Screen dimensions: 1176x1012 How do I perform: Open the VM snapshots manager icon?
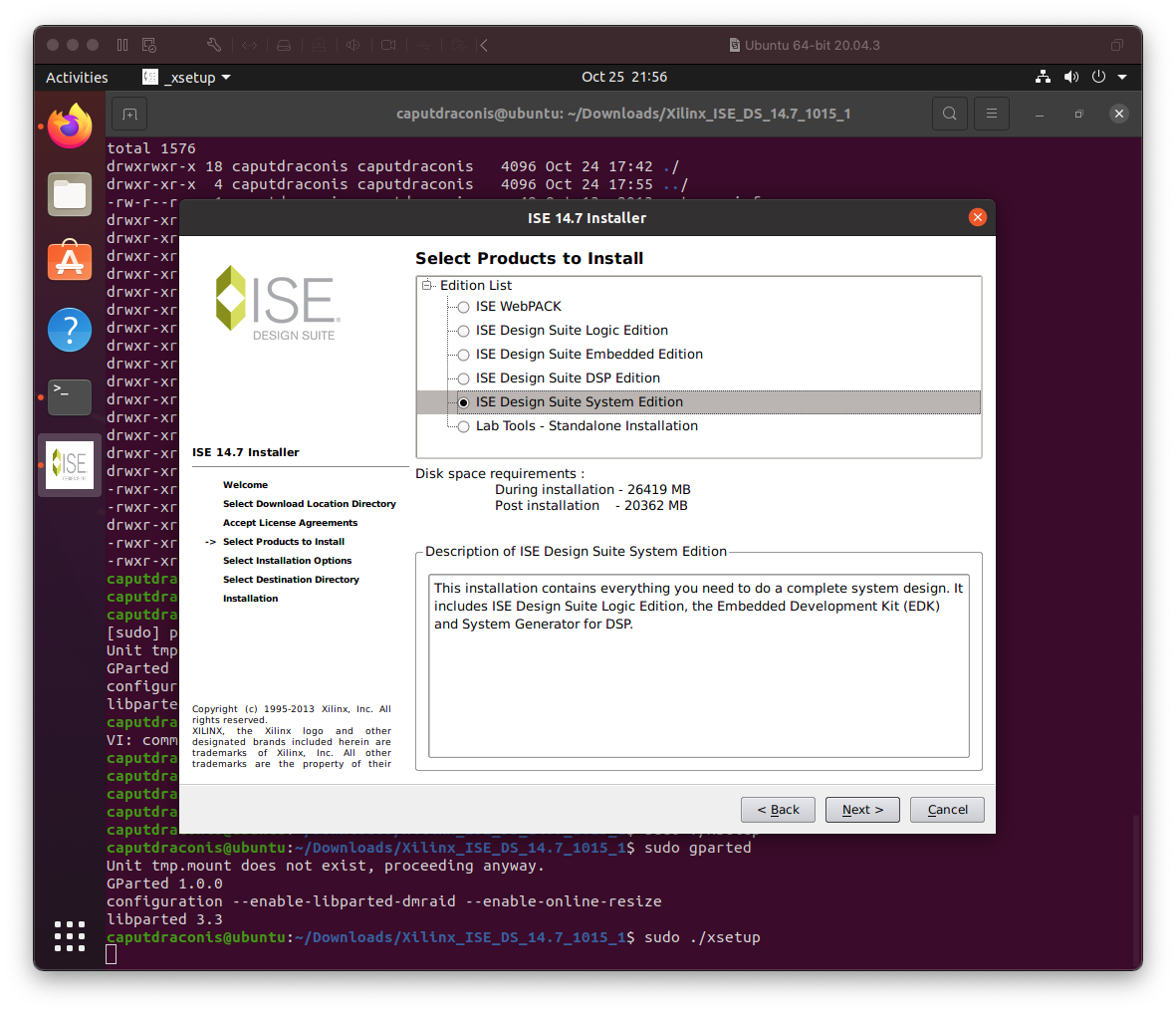point(149,45)
